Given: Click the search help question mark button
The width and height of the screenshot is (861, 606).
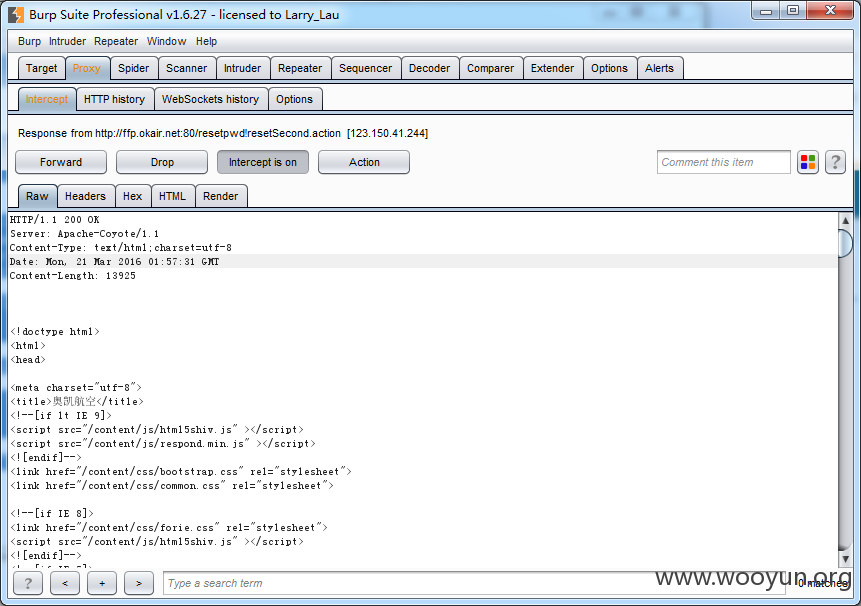Looking at the screenshot, I should tap(28, 583).
